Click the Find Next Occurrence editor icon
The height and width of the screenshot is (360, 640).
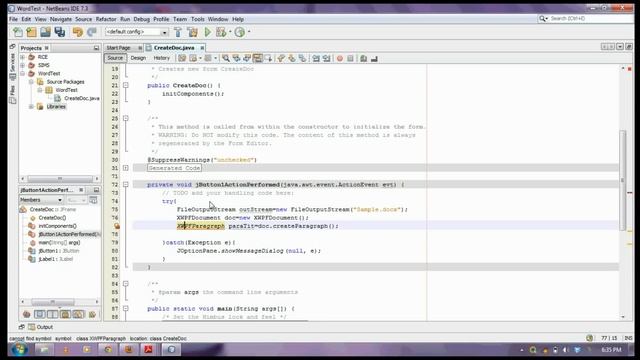pos(247,58)
